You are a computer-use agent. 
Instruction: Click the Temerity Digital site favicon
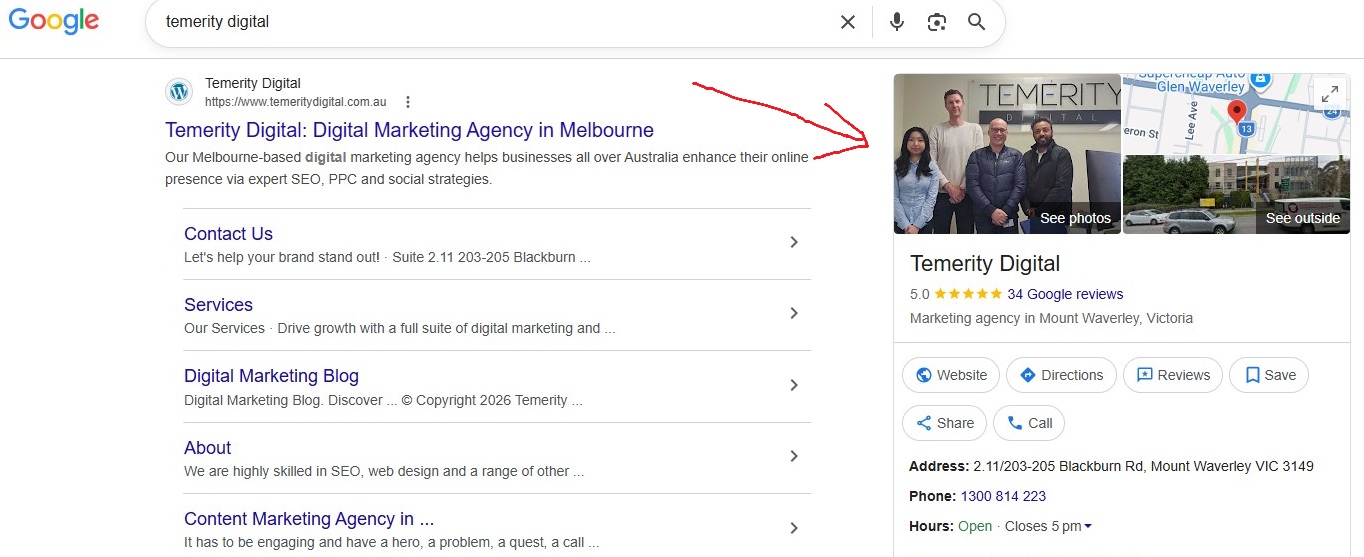click(x=179, y=92)
